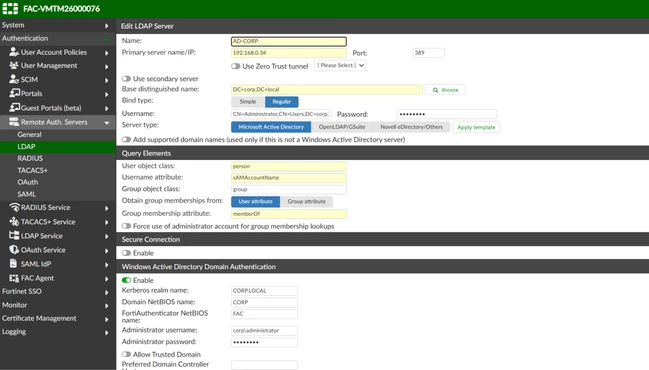Open the OAuth submenu item
This screenshot has width=649, height=370.
pyautogui.click(x=58, y=182)
